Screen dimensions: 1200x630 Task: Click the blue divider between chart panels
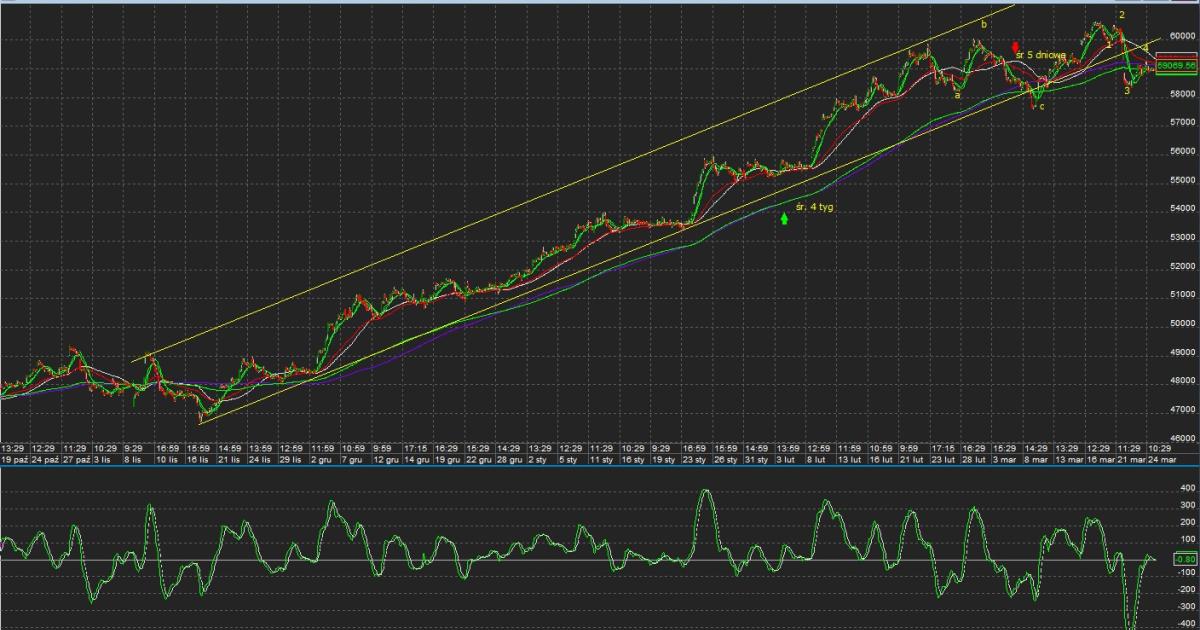[600, 466]
